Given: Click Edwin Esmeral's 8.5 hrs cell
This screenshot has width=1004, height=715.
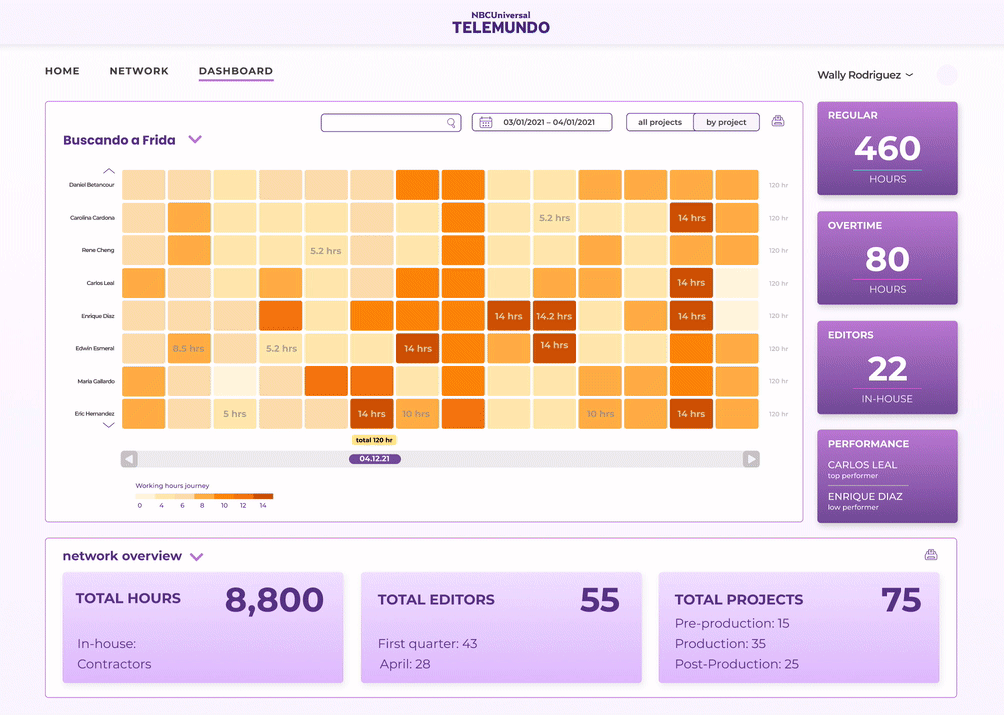Looking at the screenshot, I should point(189,348).
